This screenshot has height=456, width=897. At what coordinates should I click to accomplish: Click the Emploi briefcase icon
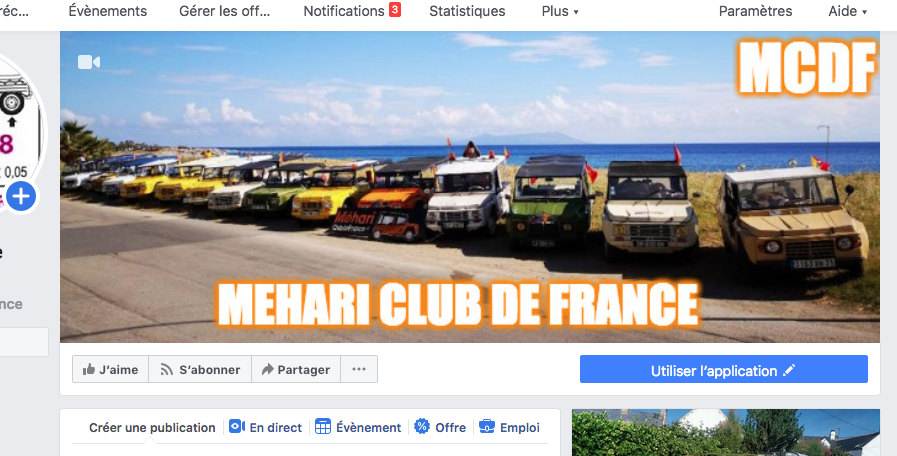point(487,426)
